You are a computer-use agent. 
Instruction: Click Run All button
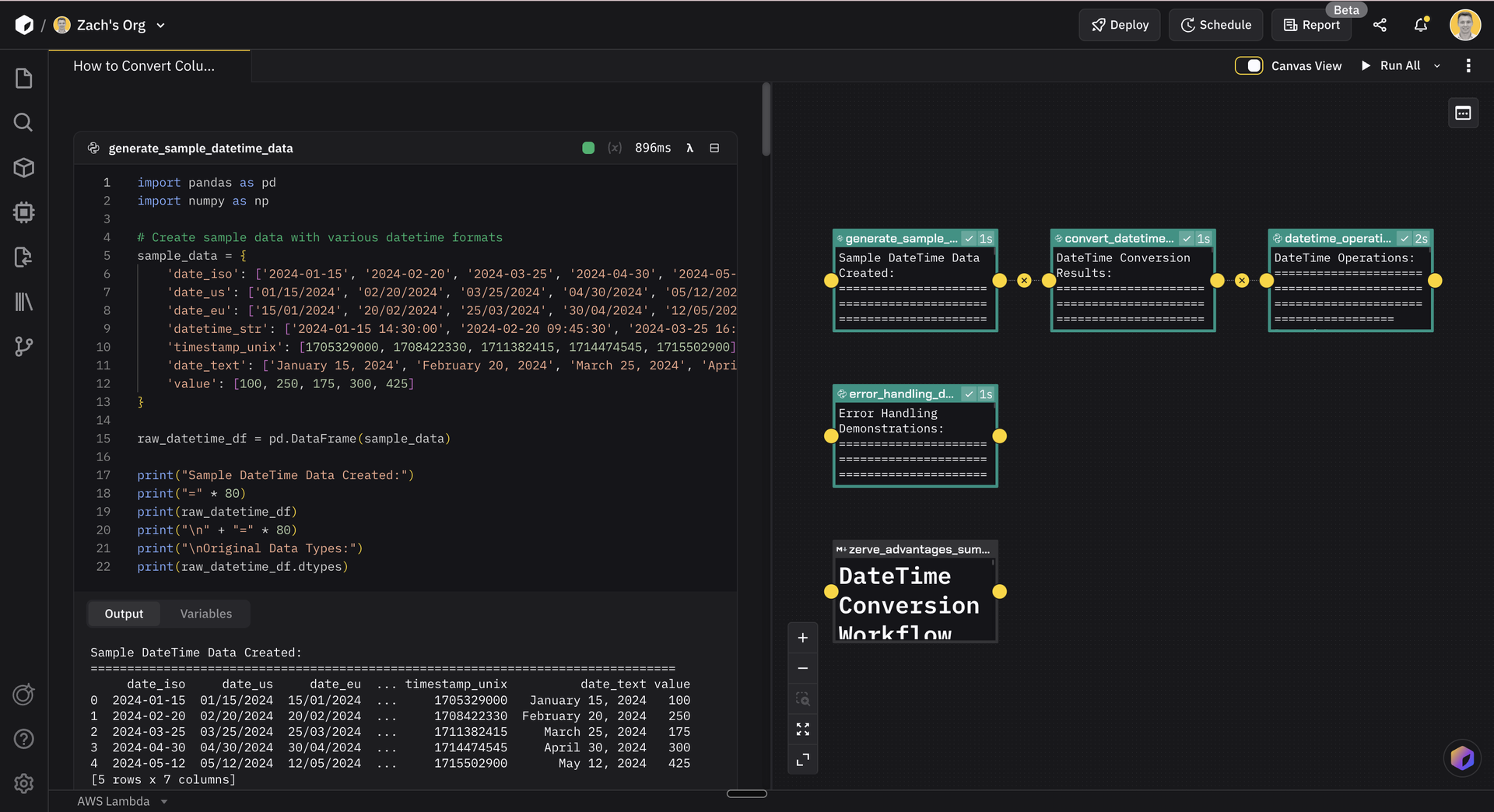pos(1391,66)
